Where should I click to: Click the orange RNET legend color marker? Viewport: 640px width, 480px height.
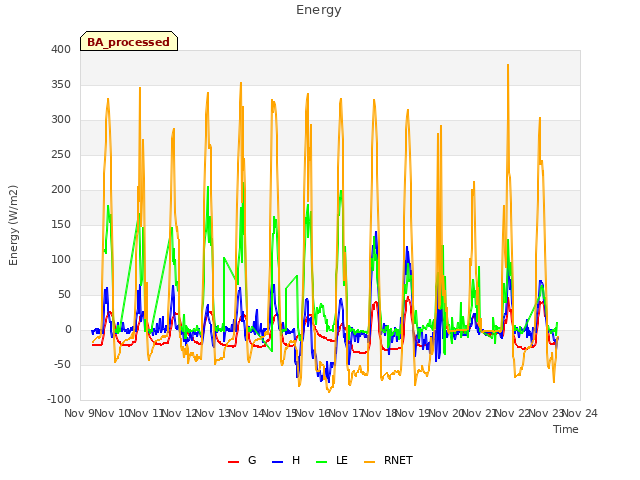(x=369, y=462)
